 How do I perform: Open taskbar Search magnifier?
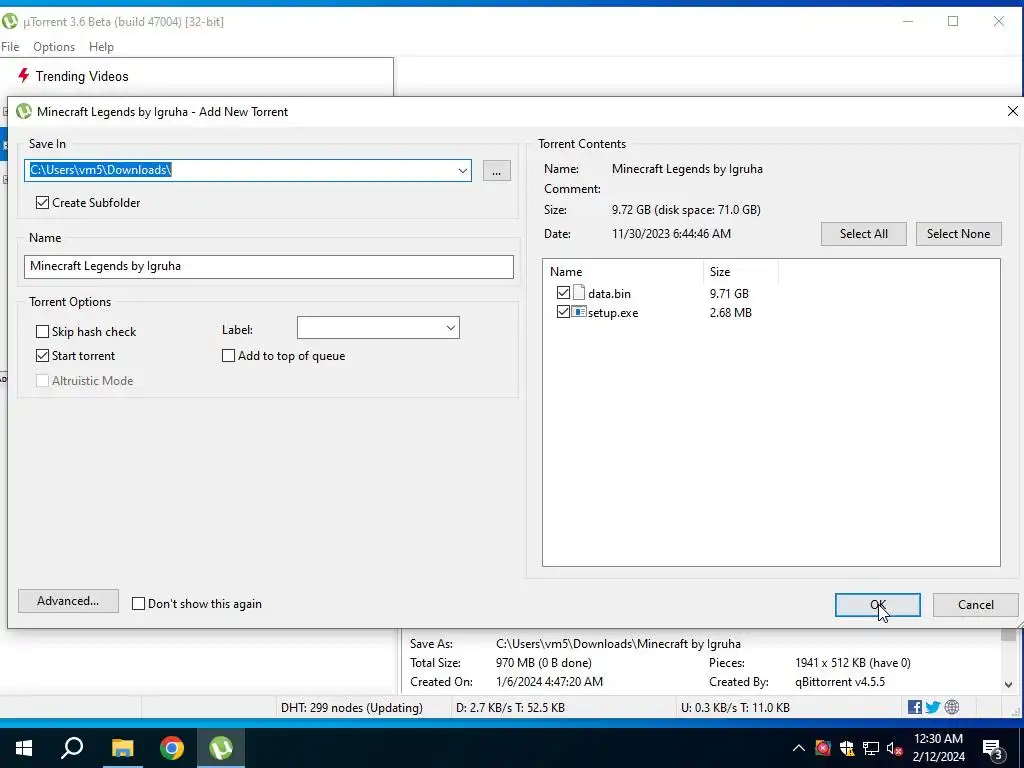[x=72, y=748]
